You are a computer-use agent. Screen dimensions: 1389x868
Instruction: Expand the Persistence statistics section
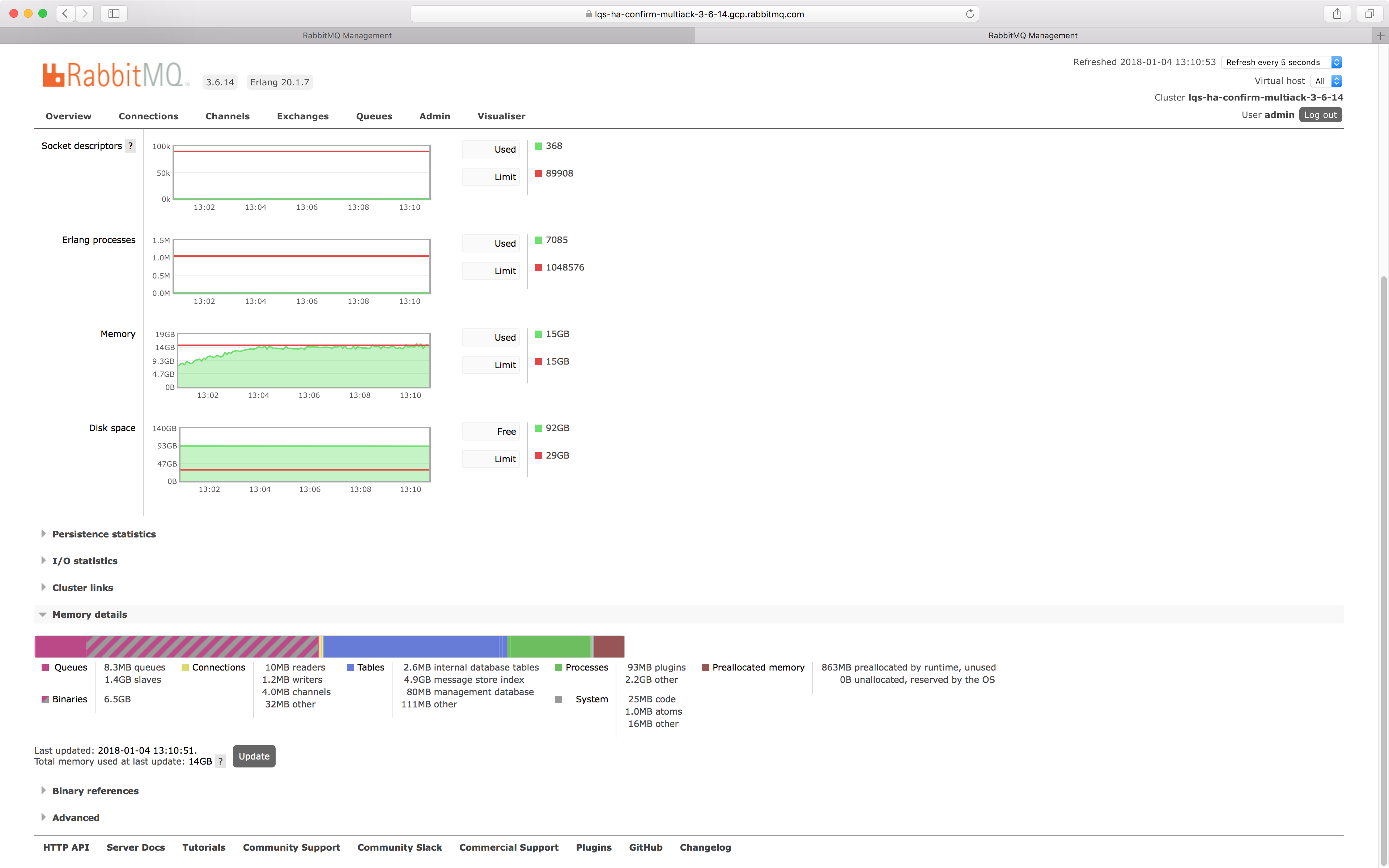pyautogui.click(x=104, y=534)
